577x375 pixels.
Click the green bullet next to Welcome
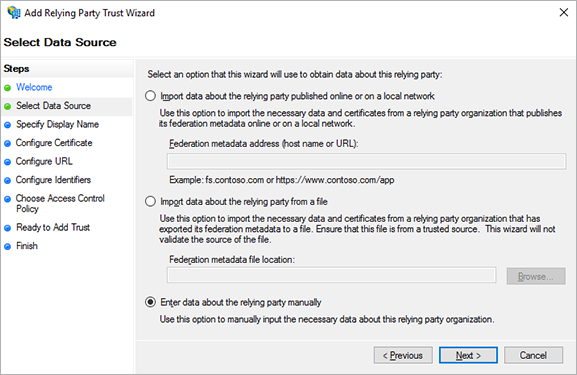7,88
